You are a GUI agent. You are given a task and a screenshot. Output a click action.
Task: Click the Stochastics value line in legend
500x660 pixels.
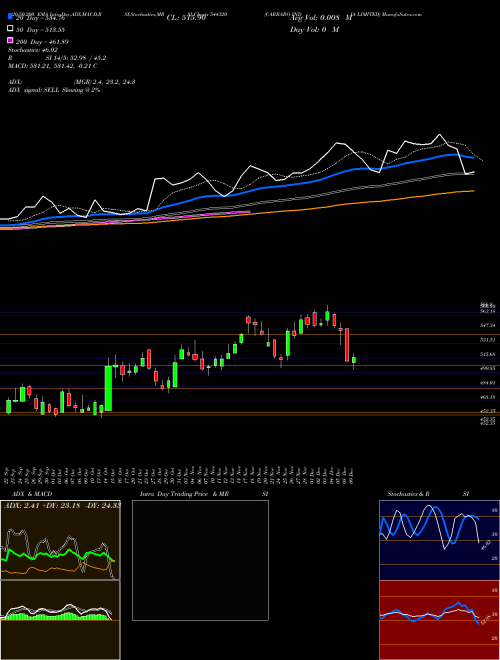click(33, 50)
